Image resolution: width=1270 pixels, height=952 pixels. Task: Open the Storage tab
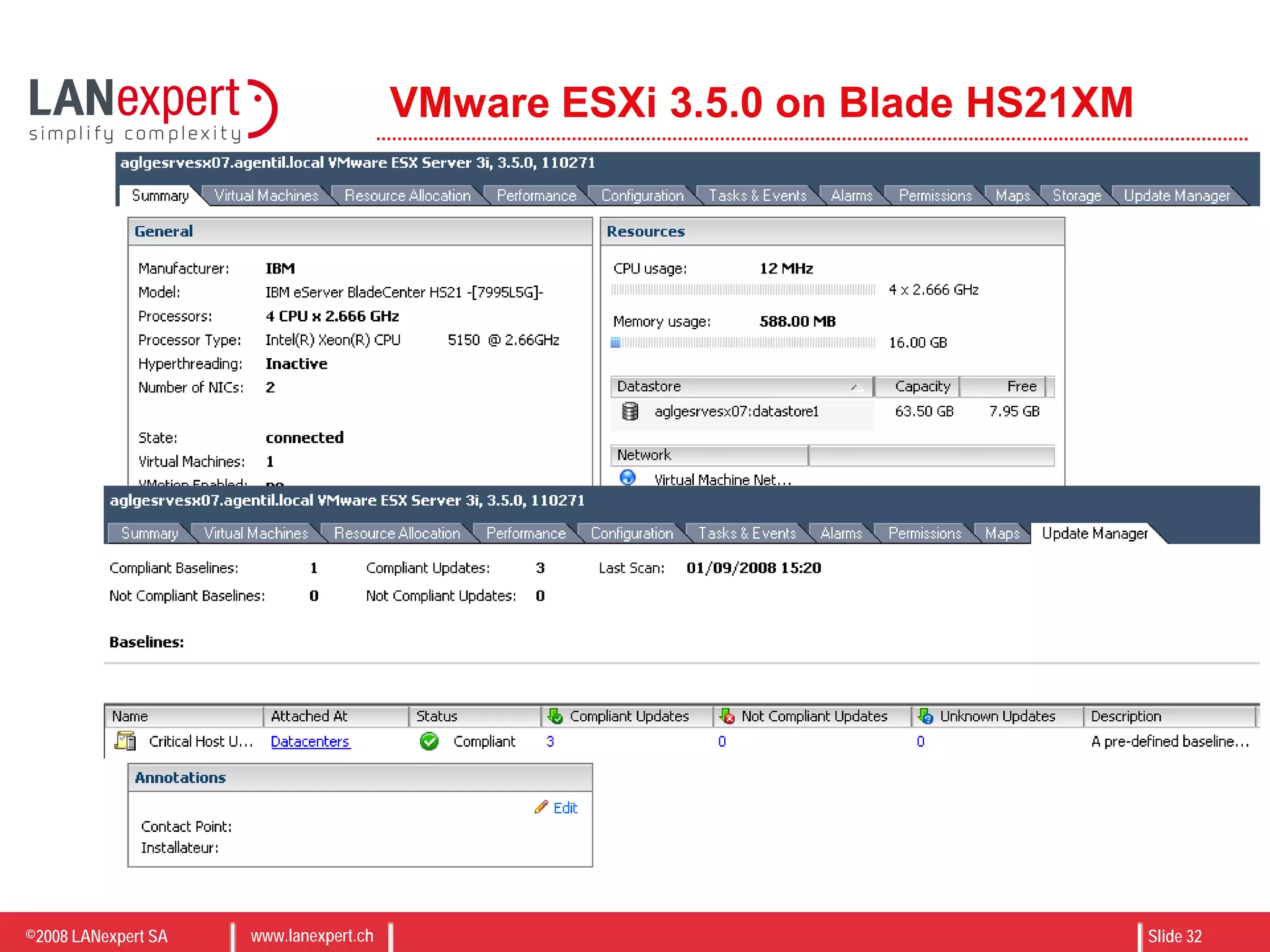1077,196
